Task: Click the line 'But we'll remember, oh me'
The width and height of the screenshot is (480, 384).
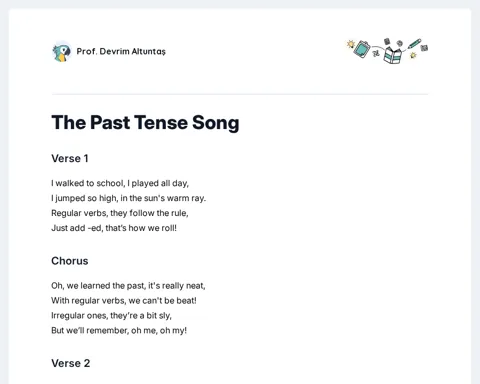Action: [x=119, y=330]
